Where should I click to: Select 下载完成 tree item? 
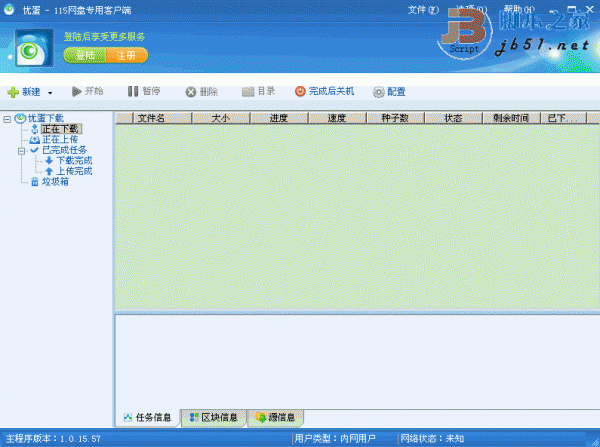coord(74,160)
